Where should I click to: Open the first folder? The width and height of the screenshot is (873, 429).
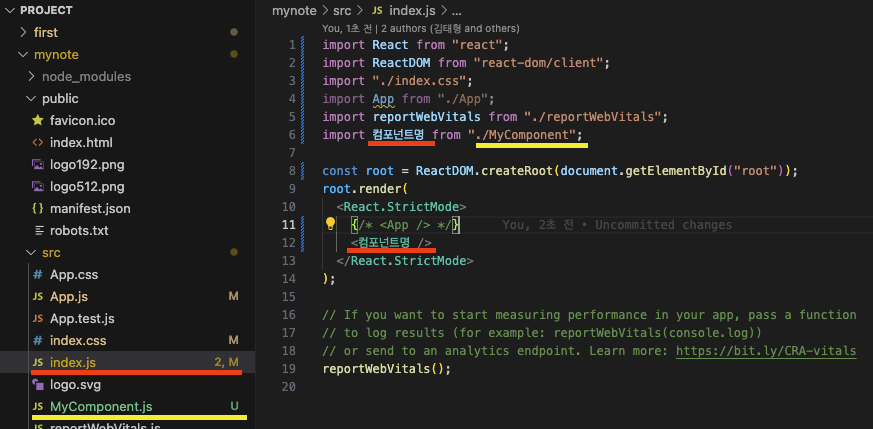46,32
